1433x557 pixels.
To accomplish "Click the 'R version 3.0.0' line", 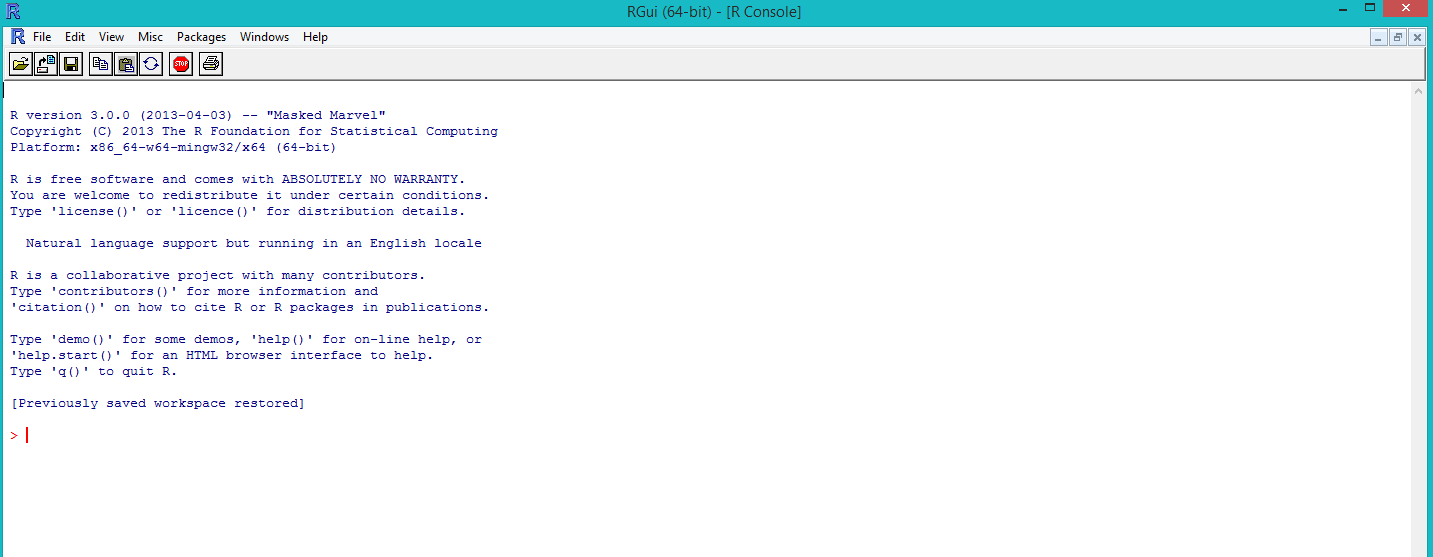I will [x=198, y=115].
